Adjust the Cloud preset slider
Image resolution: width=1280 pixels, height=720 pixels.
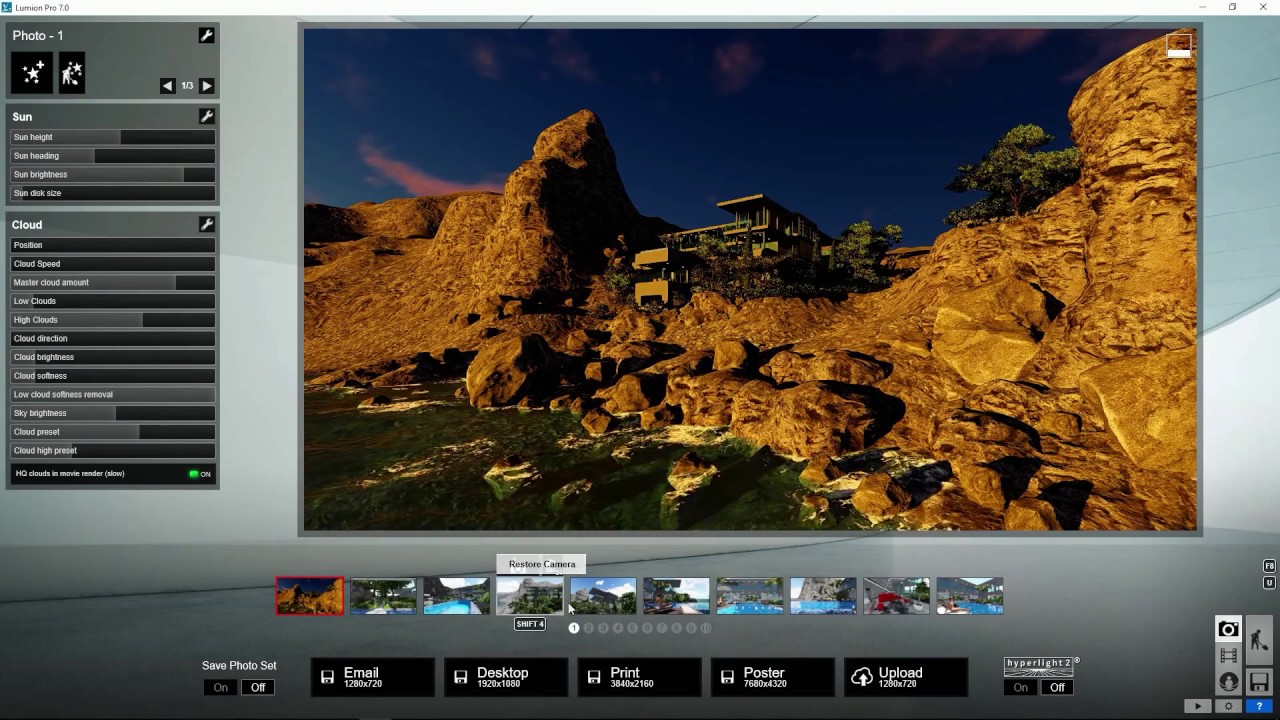pos(113,432)
